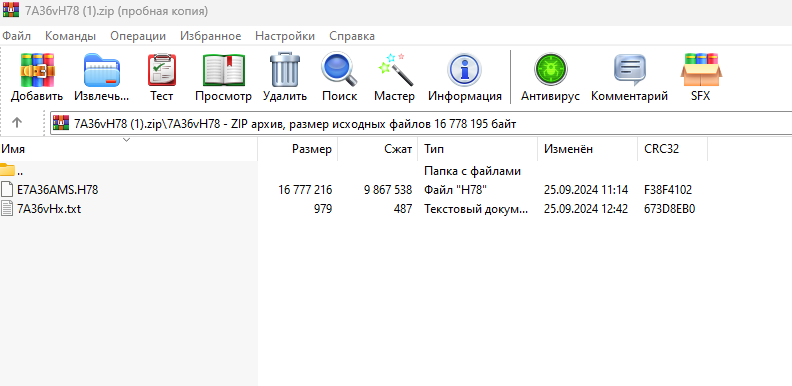Click size value 16 777 216

(x=305, y=190)
